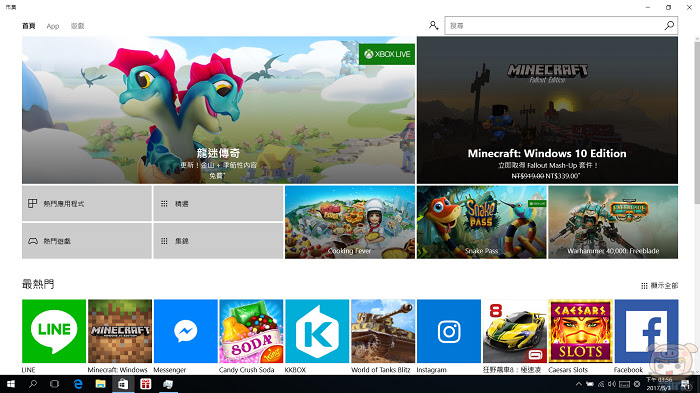This screenshot has height=393, width=700.
Task: Open File Explorer from the taskbar
Action: 100,384
